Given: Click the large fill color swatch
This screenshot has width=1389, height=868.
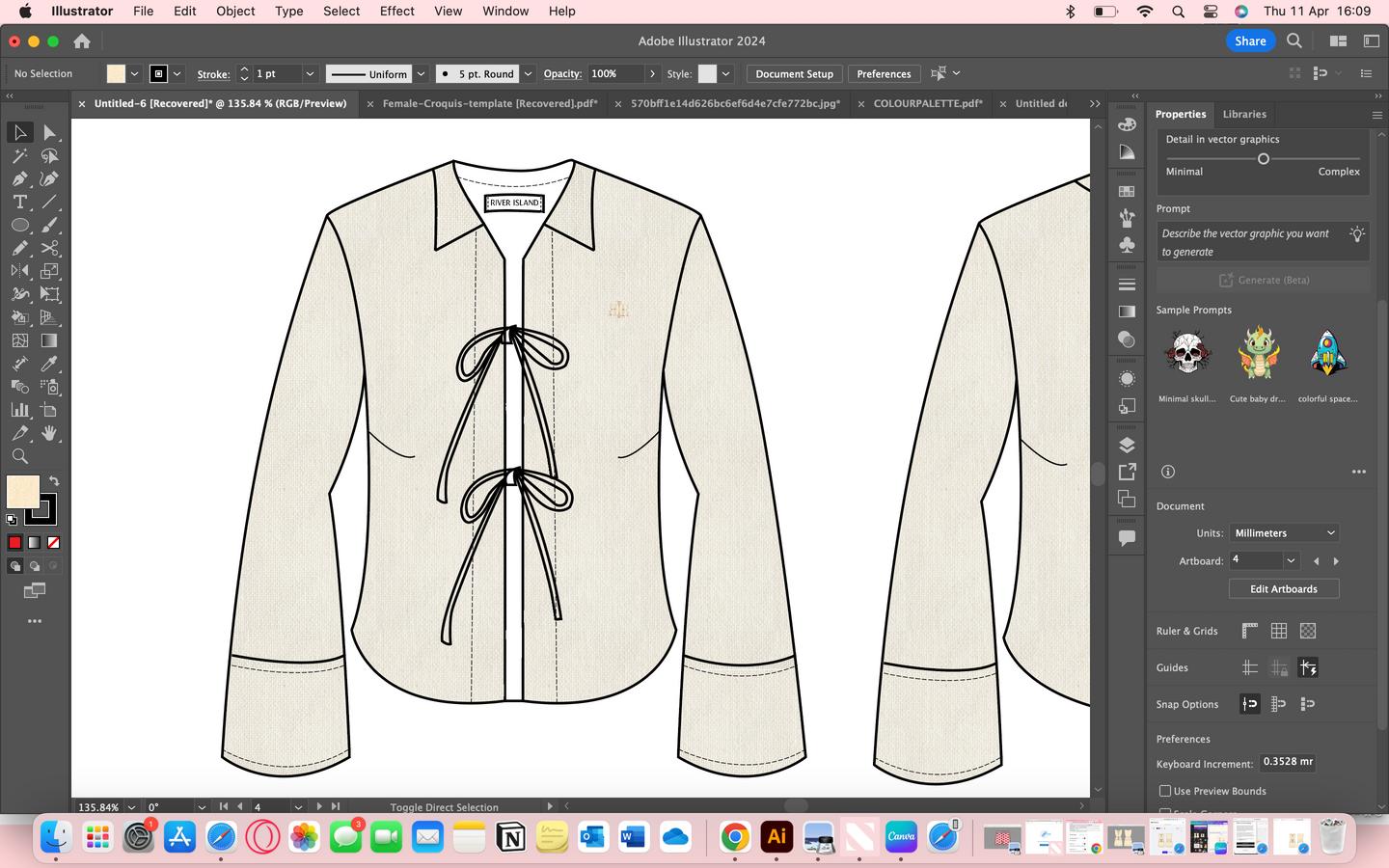Looking at the screenshot, I should point(23,492).
